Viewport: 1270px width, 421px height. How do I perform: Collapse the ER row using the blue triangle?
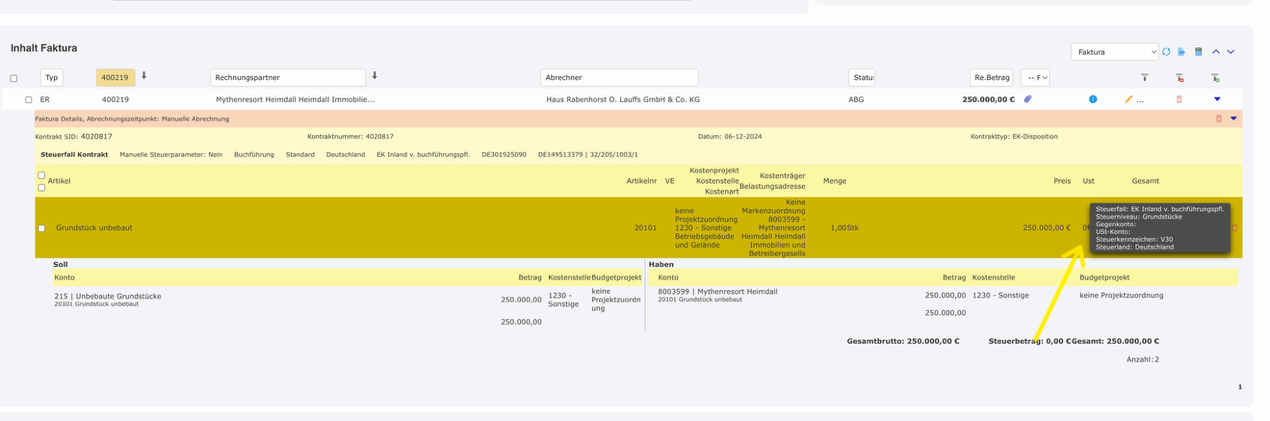click(x=1217, y=100)
